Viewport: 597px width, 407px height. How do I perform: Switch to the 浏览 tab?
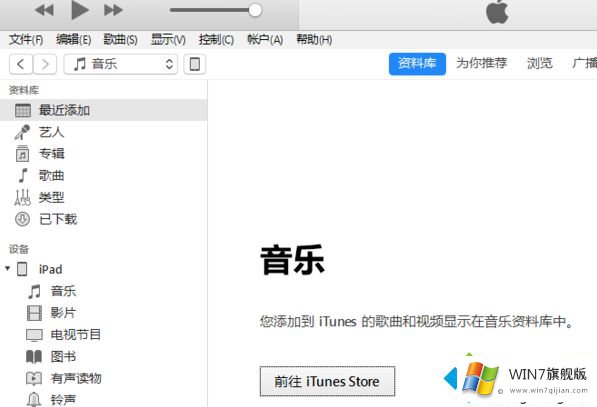pos(540,63)
